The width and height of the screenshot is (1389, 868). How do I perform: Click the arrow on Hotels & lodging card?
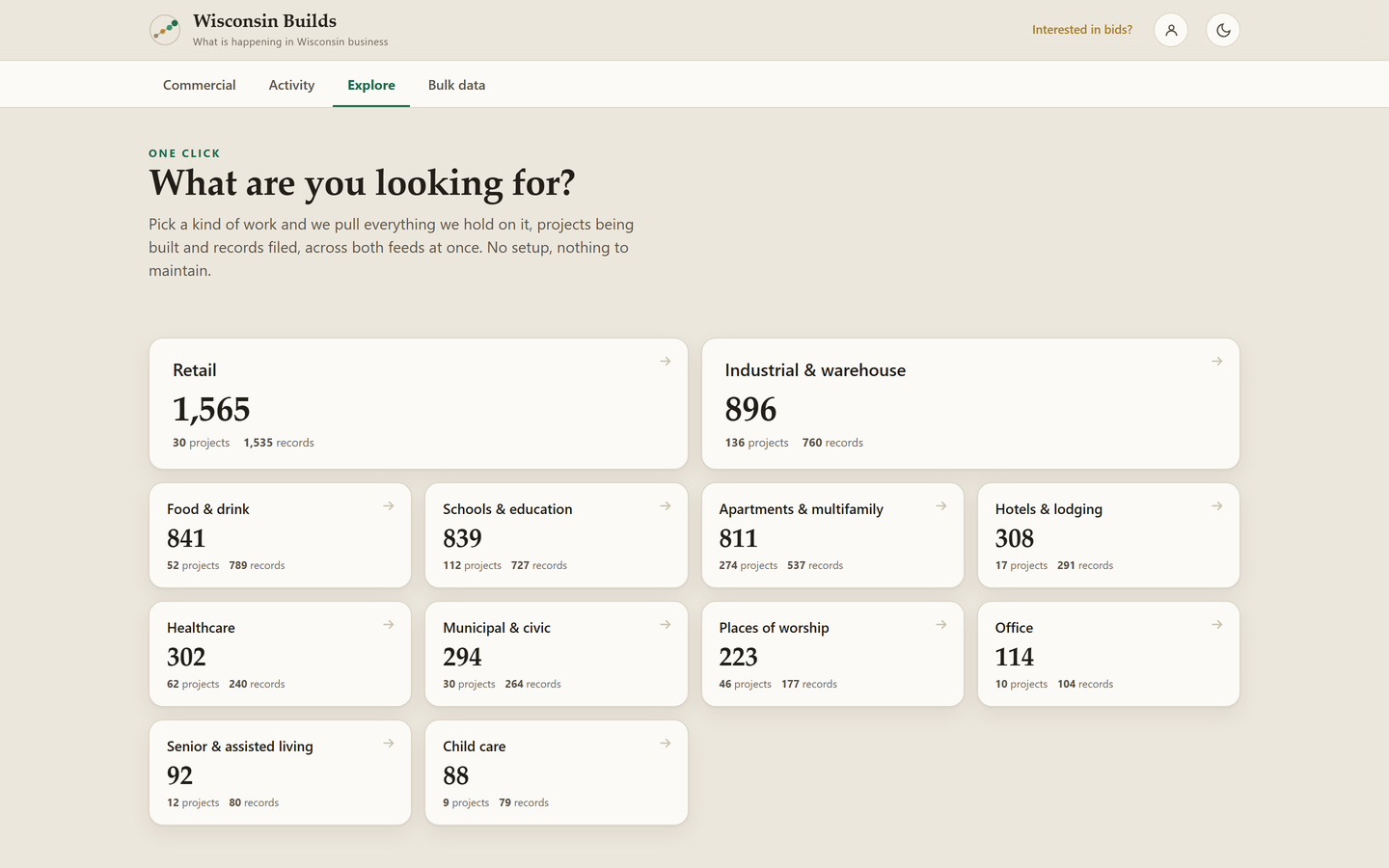coord(1217,505)
